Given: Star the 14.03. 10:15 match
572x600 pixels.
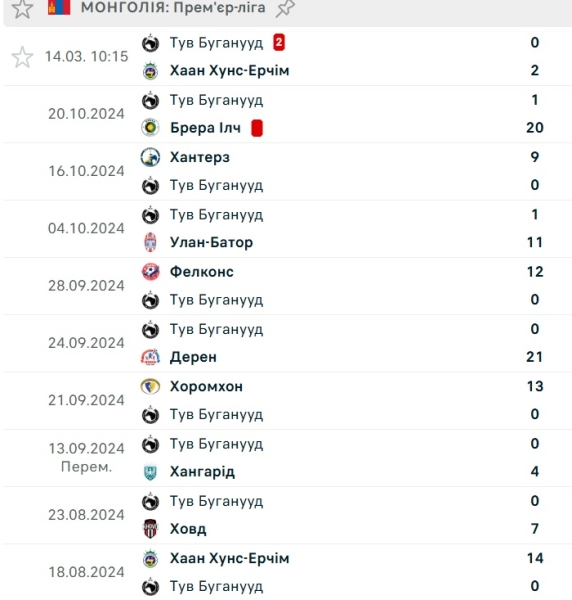Looking at the screenshot, I should [23, 57].
